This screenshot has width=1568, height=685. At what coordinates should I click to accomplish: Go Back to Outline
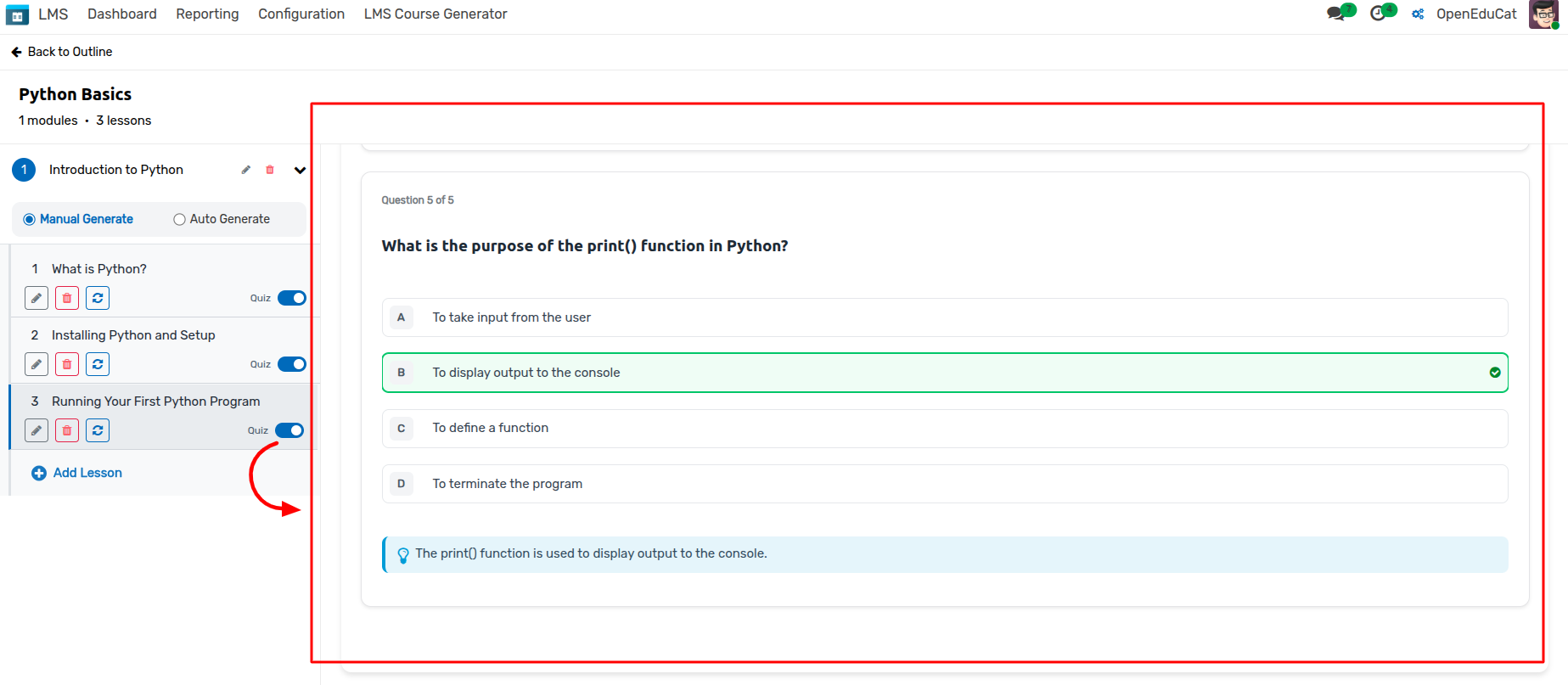pyautogui.click(x=61, y=52)
